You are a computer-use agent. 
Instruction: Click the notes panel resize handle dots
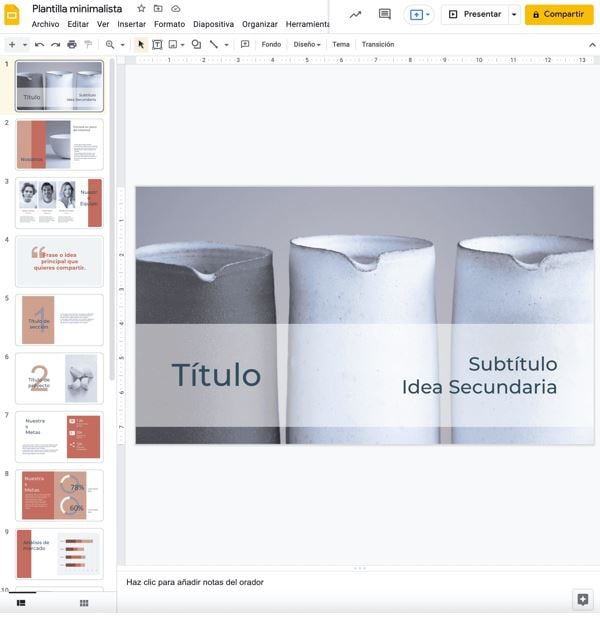(x=359, y=568)
